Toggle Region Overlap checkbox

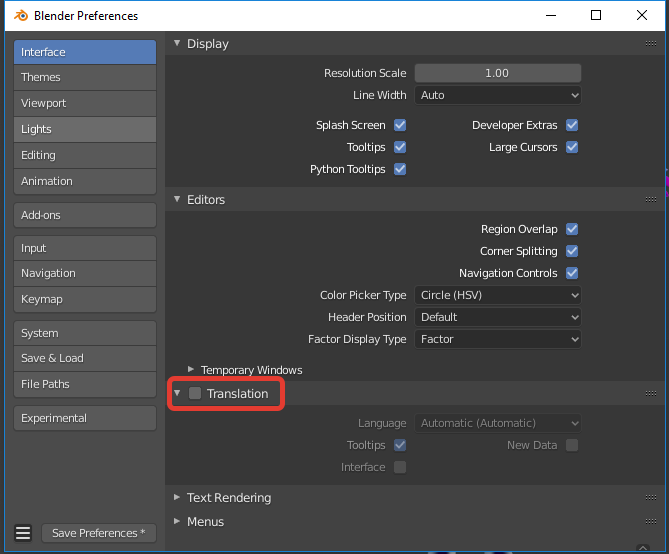click(x=572, y=229)
